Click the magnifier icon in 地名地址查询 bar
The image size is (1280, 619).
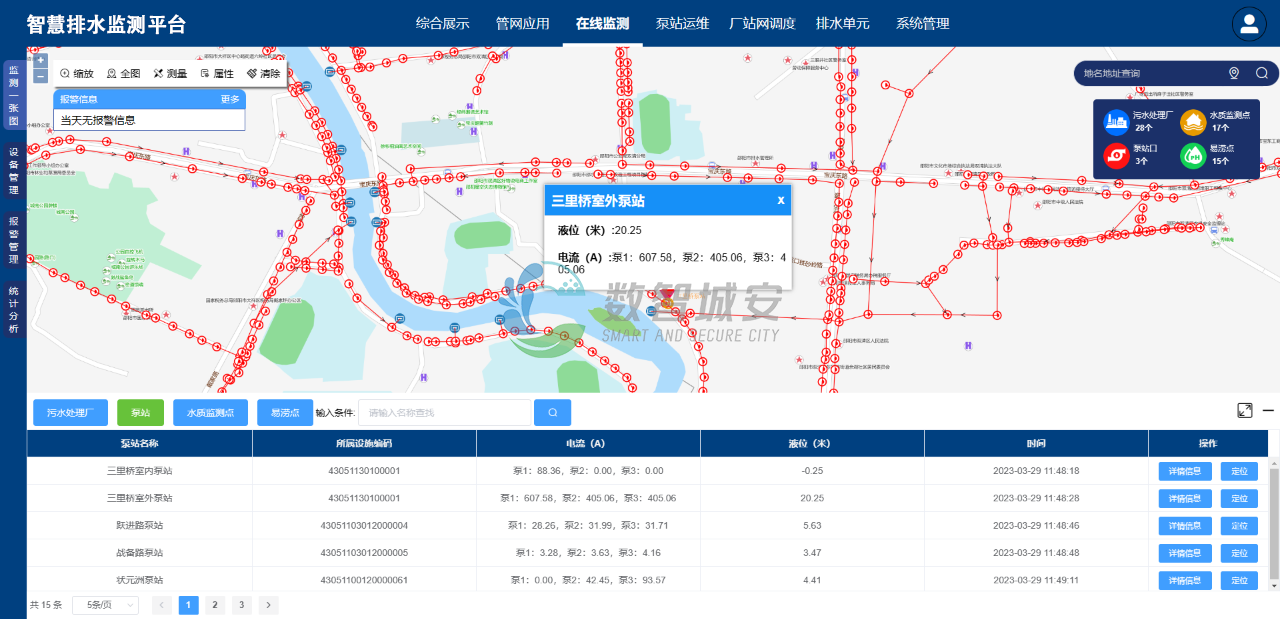1262,73
